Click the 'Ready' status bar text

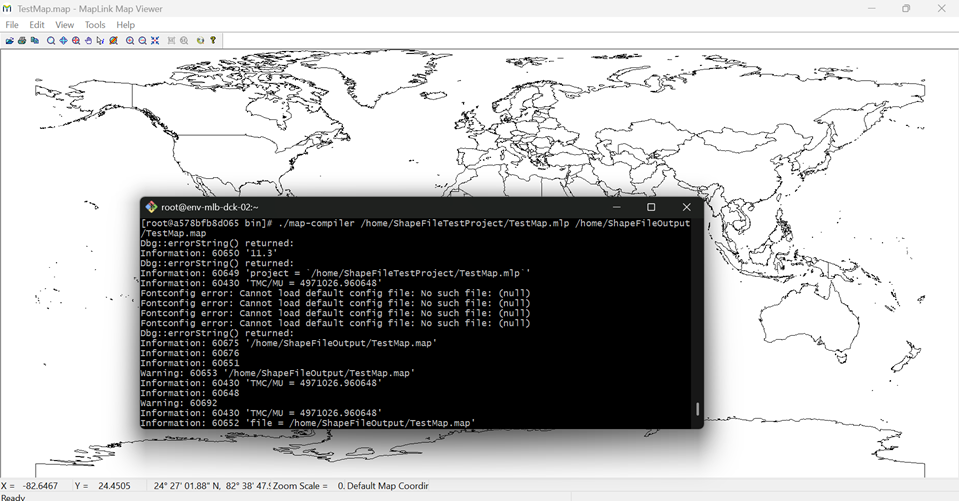click(x=13, y=497)
